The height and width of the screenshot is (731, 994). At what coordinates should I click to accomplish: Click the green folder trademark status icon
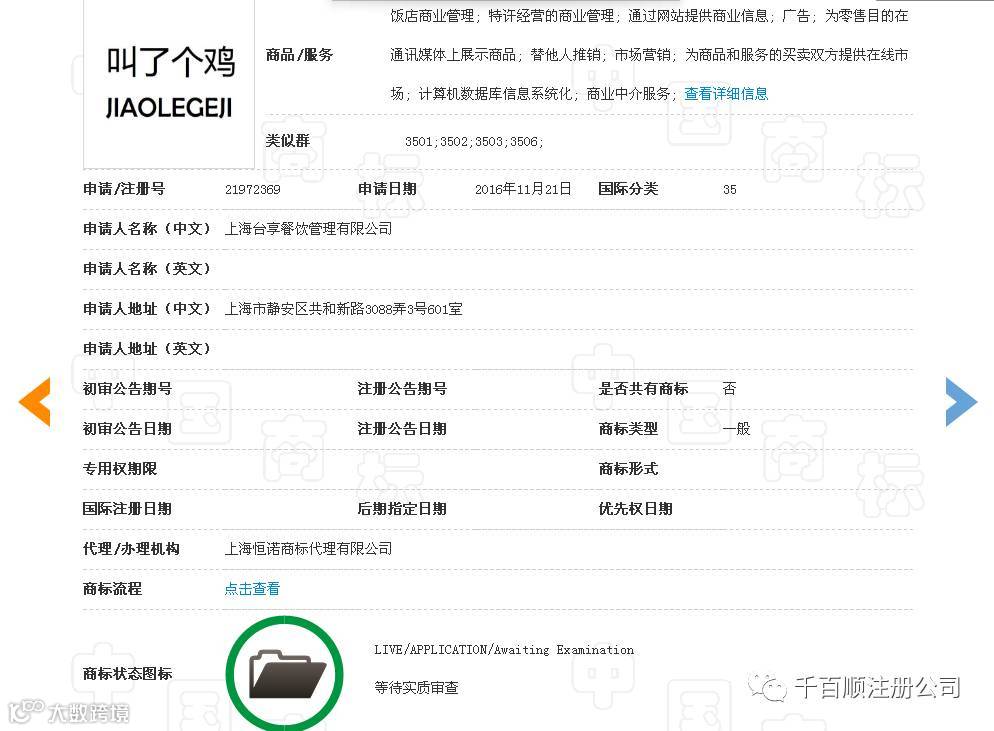point(285,673)
